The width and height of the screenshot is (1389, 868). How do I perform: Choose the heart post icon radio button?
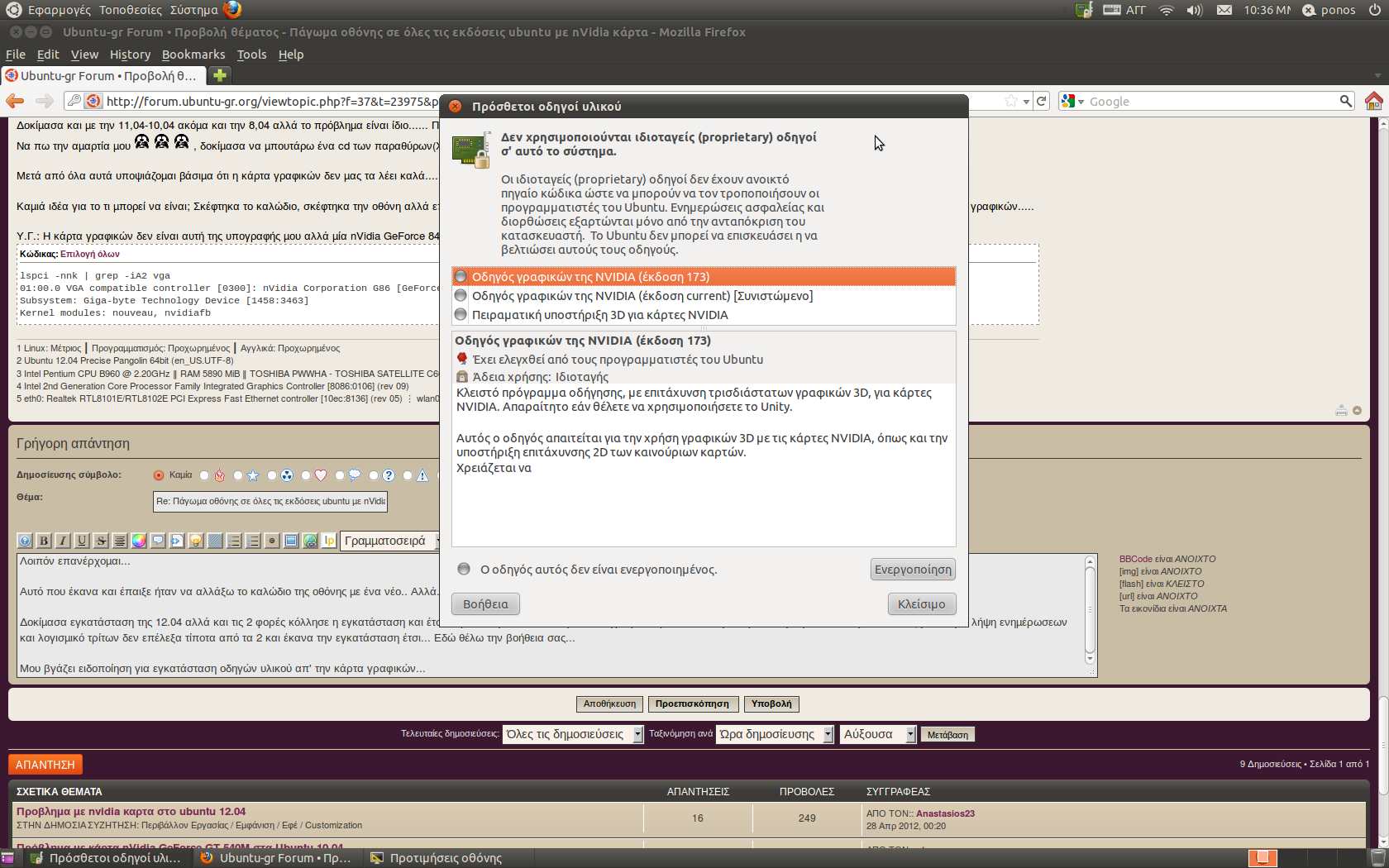[x=306, y=475]
